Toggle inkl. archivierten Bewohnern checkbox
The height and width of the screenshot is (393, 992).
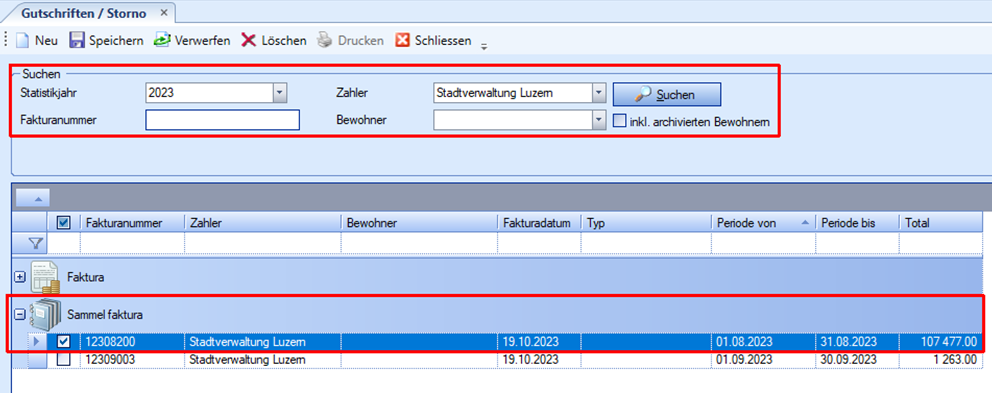[x=619, y=122]
